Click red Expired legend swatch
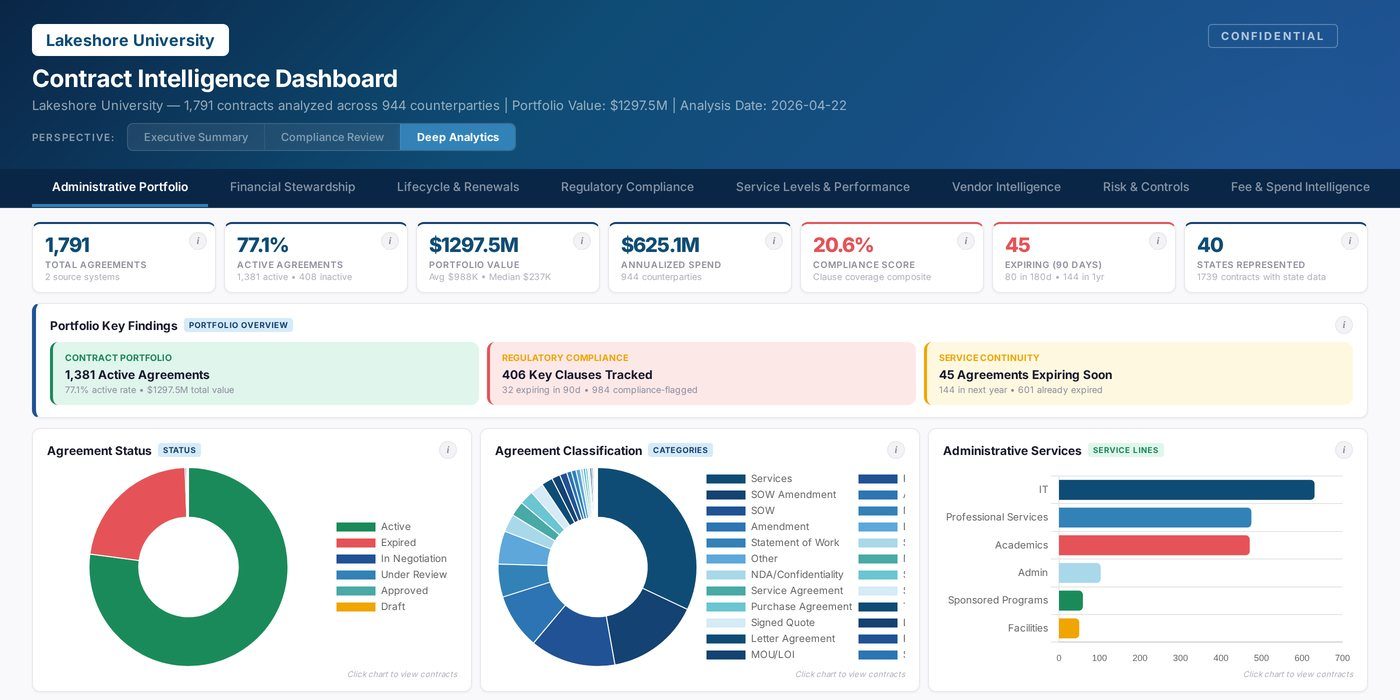This screenshot has width=1400, height=700. coord(355,543)
